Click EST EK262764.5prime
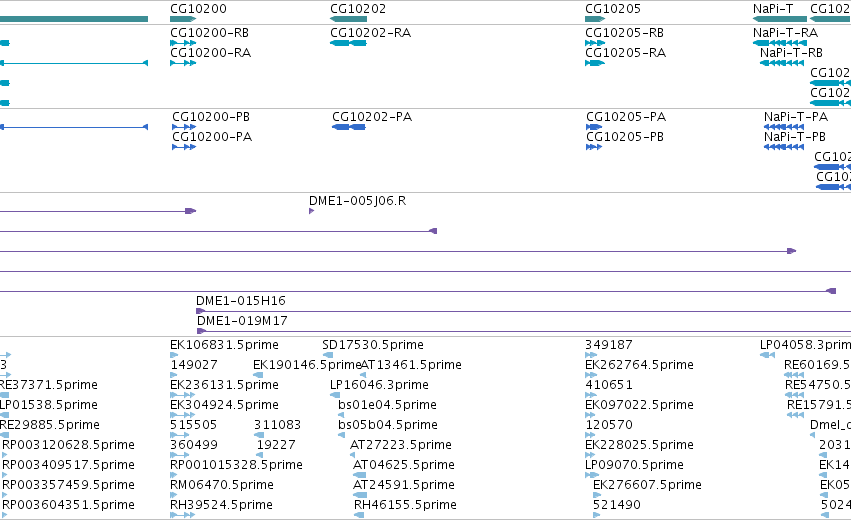 639,365
